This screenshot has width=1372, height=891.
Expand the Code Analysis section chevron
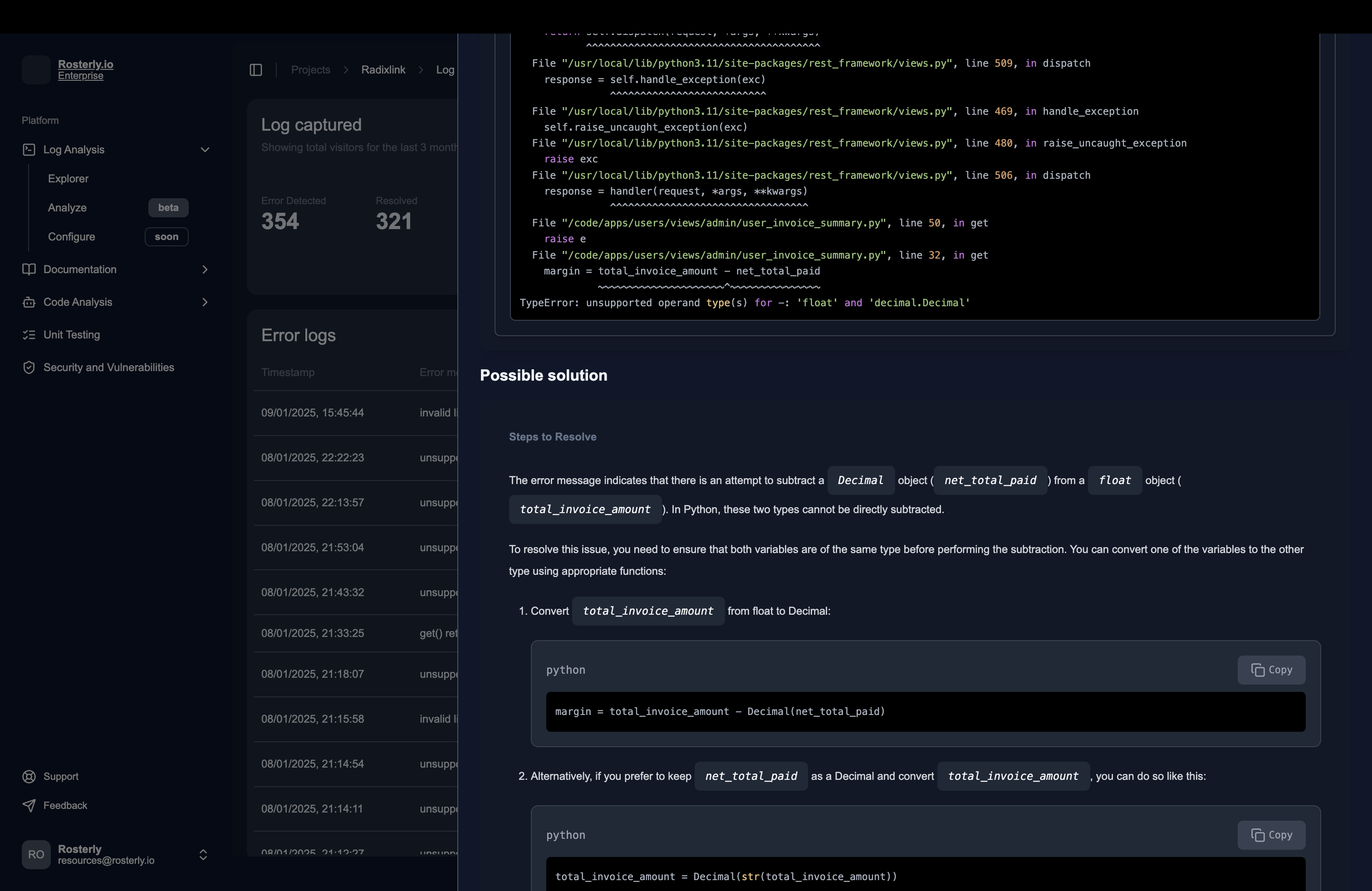(205, 302)
